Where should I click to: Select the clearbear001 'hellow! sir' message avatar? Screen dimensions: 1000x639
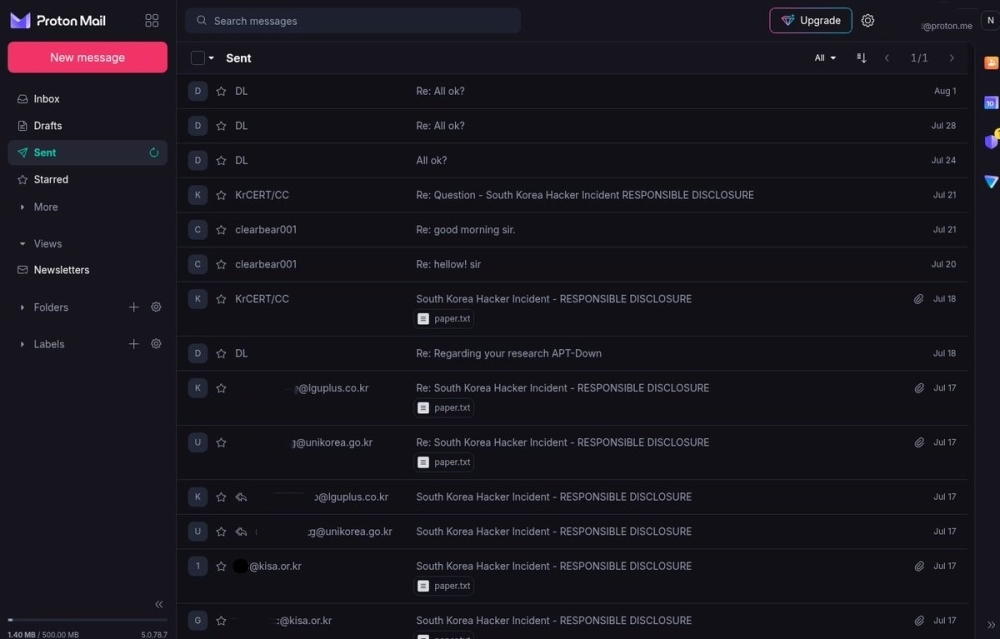pyautogui.click(x=198, y=264)
